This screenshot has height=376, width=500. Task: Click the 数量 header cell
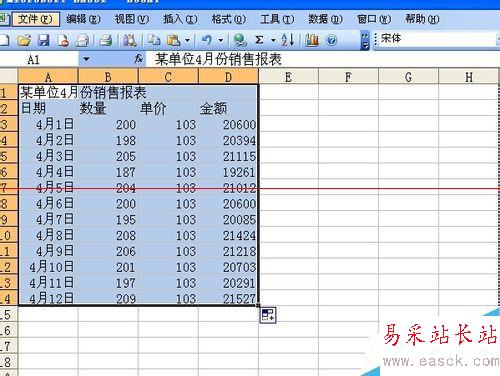(108, 108)
